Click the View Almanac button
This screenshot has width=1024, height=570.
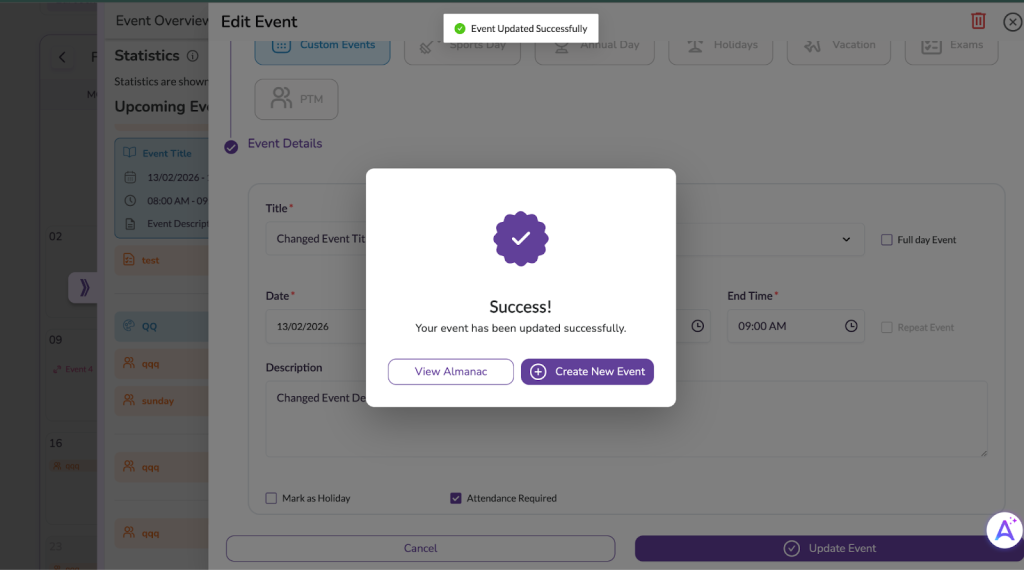tap(451, 372)
